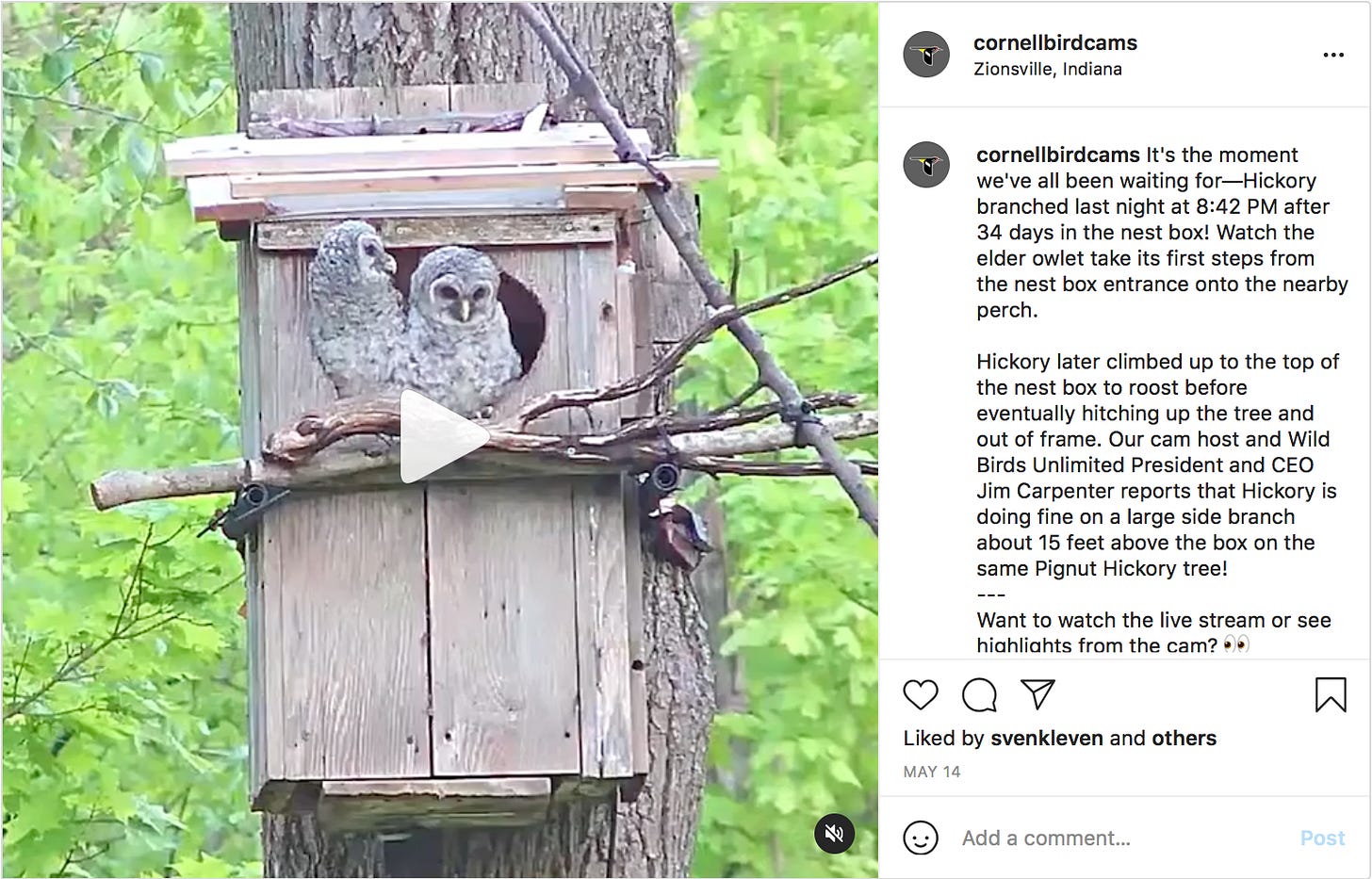Image resolution: width=1372 pixels, height=879 pixels.
Task: Share the post with the paper plane icon
Action: click(x=1037, y=694)
